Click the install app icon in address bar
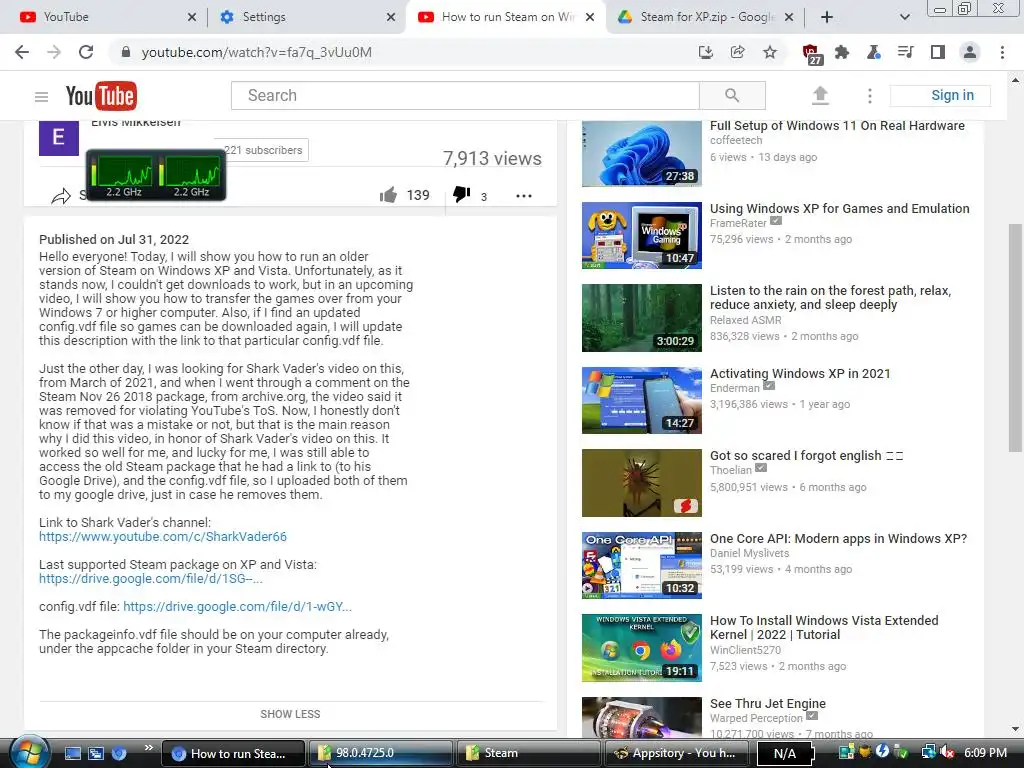This screenshot has height=768, width=1024. [705, 52]
